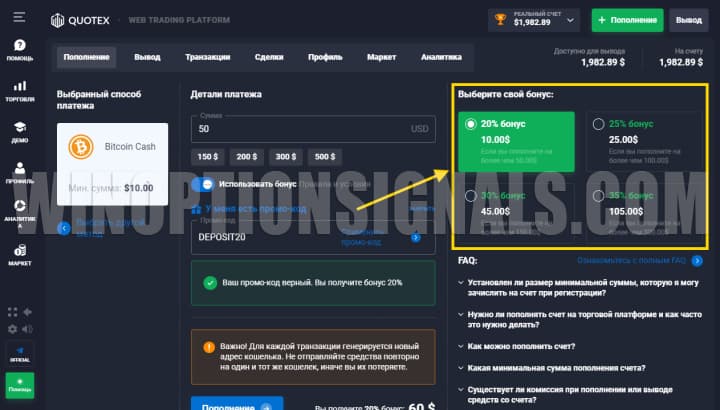Switch to the Транзакции tab
This screenshot has width=720, height=410.
(206, 57)
